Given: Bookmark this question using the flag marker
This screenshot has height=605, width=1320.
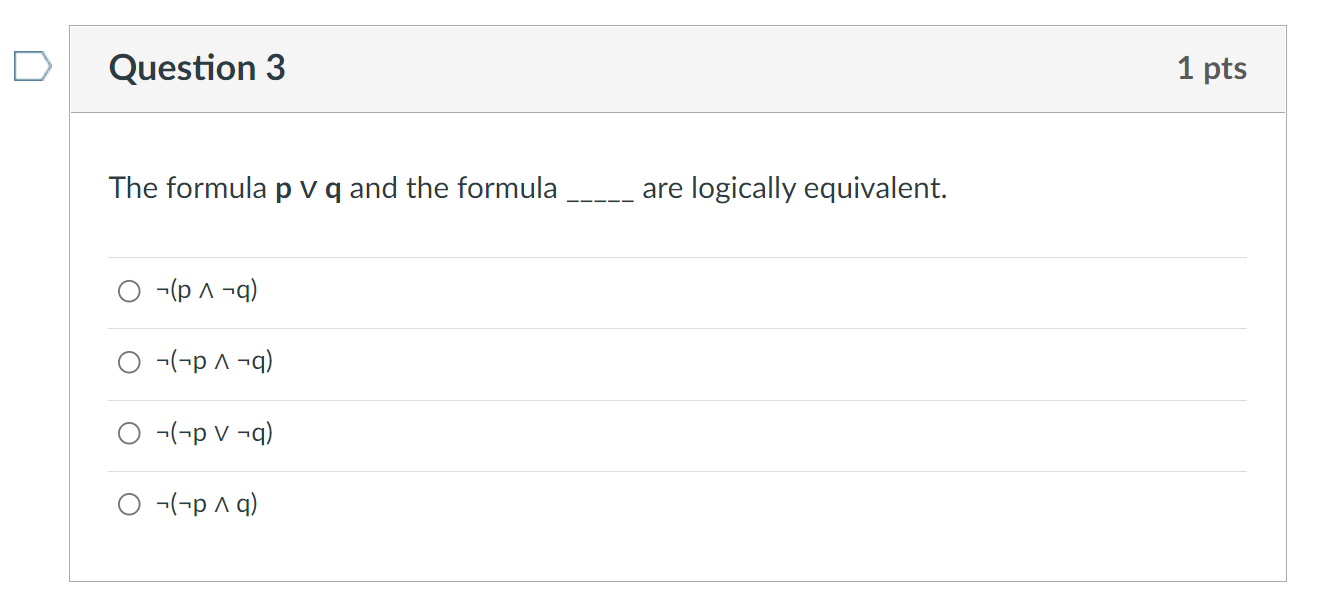Looking at the screenshot, I should (31, 67).
